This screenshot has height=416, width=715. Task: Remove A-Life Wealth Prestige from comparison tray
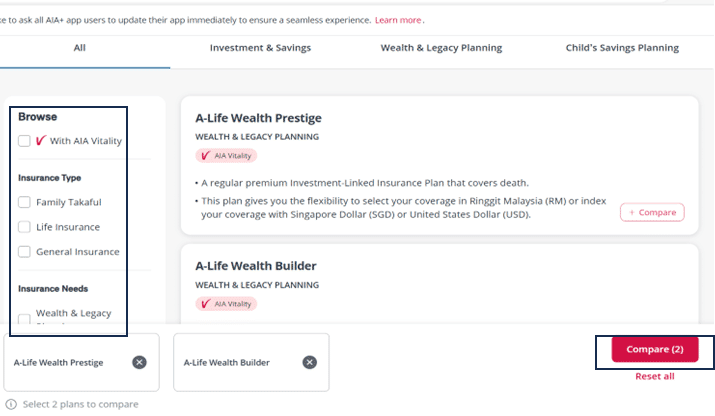[140, 362]
